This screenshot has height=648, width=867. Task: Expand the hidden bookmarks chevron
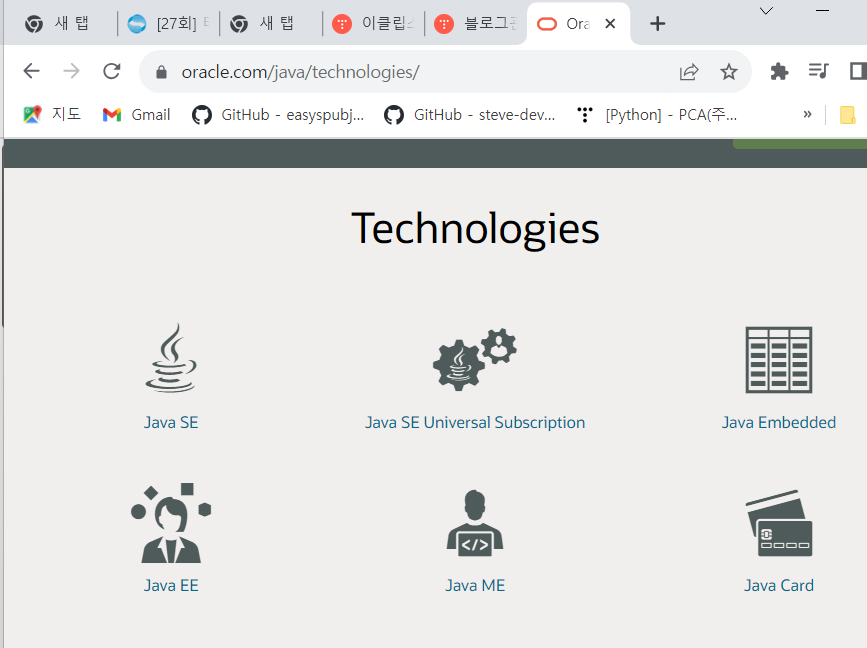pyautogui.click(x=807, y=114)
